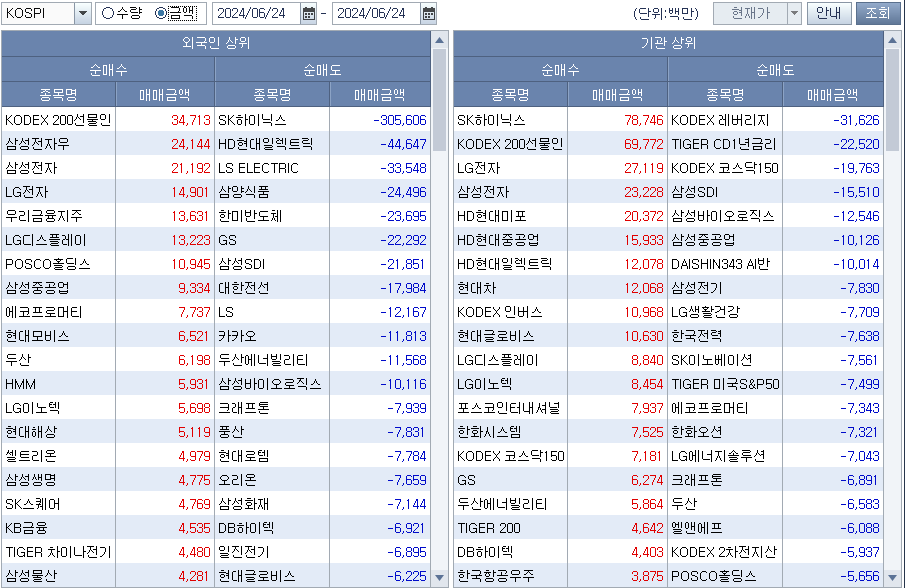This screenshot has width=905, height=588.
Task: Open the start date calendar picker
Action: click(309, 13)
